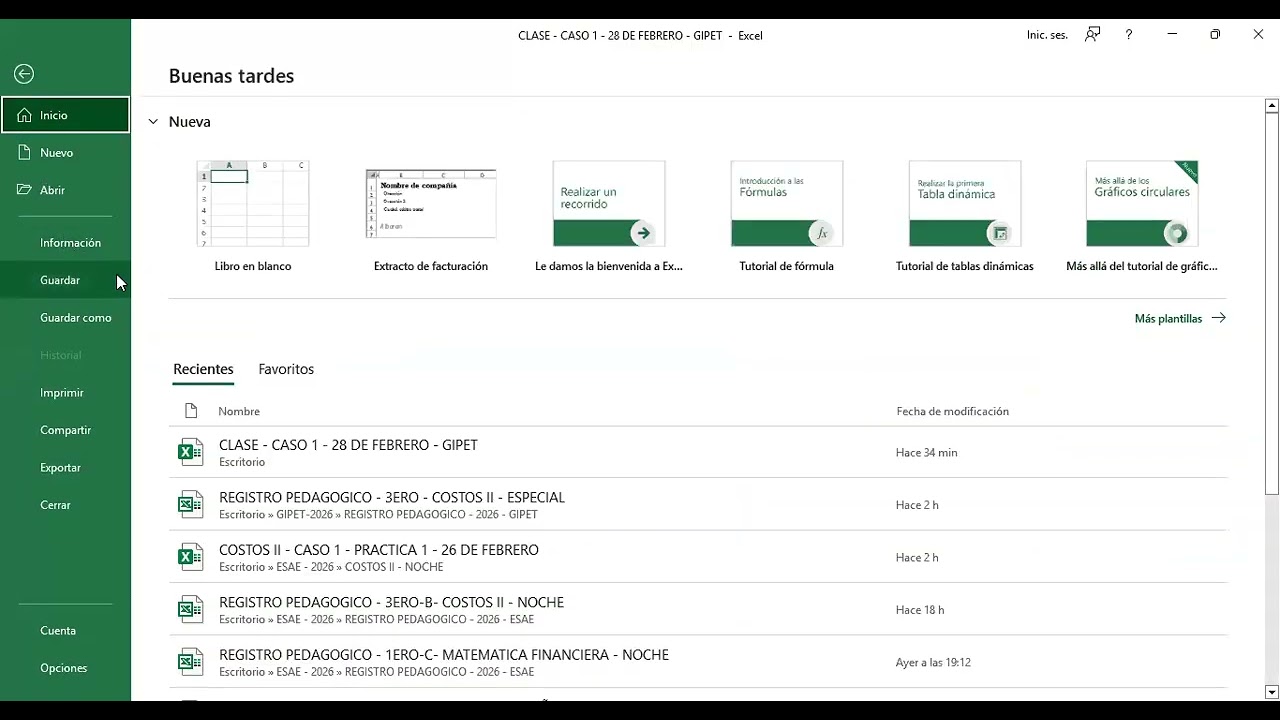Image resolution: width=1280 pixels, height=720 pixels.
Task: Click Excel icon beside REGISTRO PEDAGOGICO 3ERO ESPECIAL
Action: (x=190, y=505)
